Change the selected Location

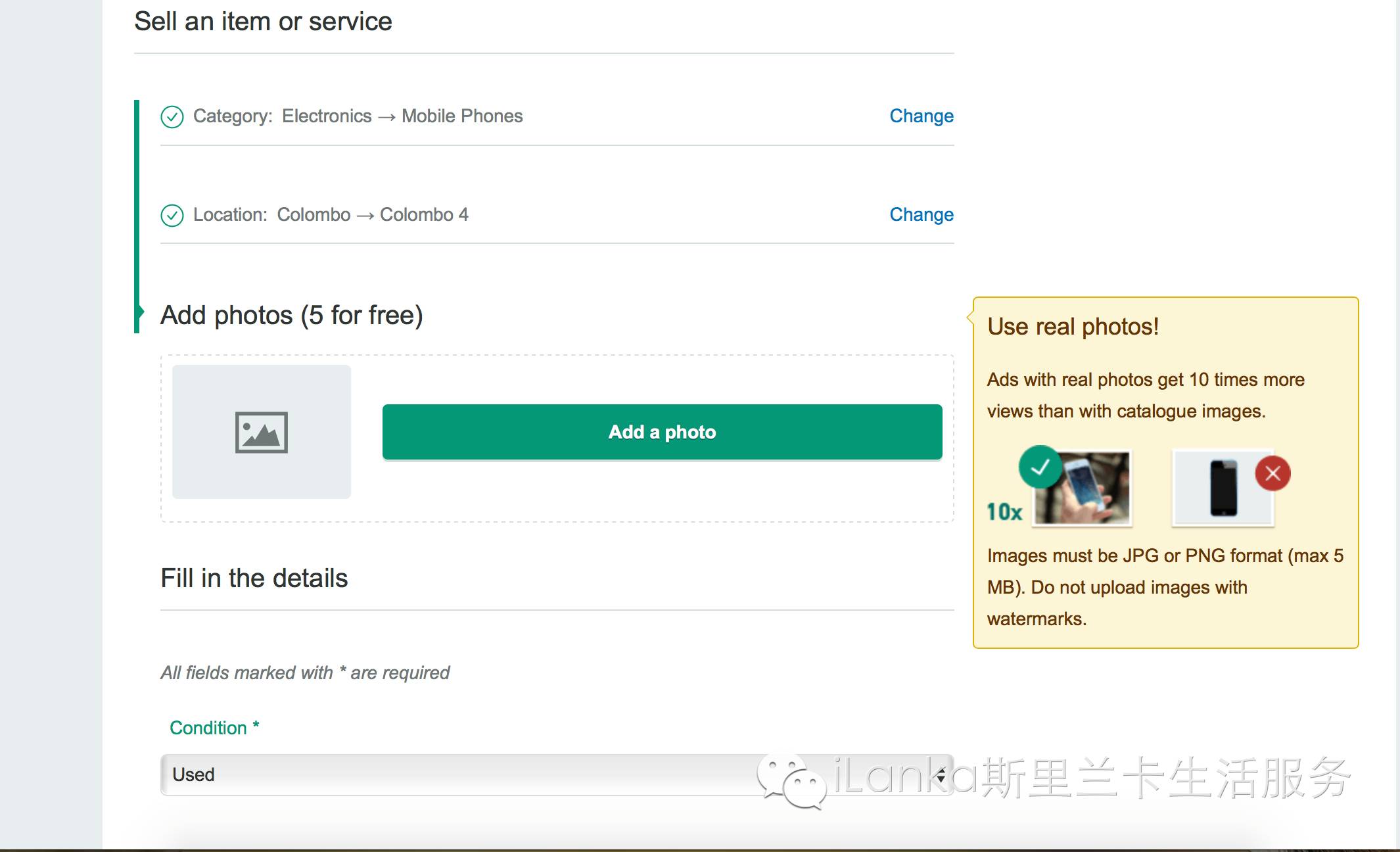pyautogui.click(x=921, y=215)
